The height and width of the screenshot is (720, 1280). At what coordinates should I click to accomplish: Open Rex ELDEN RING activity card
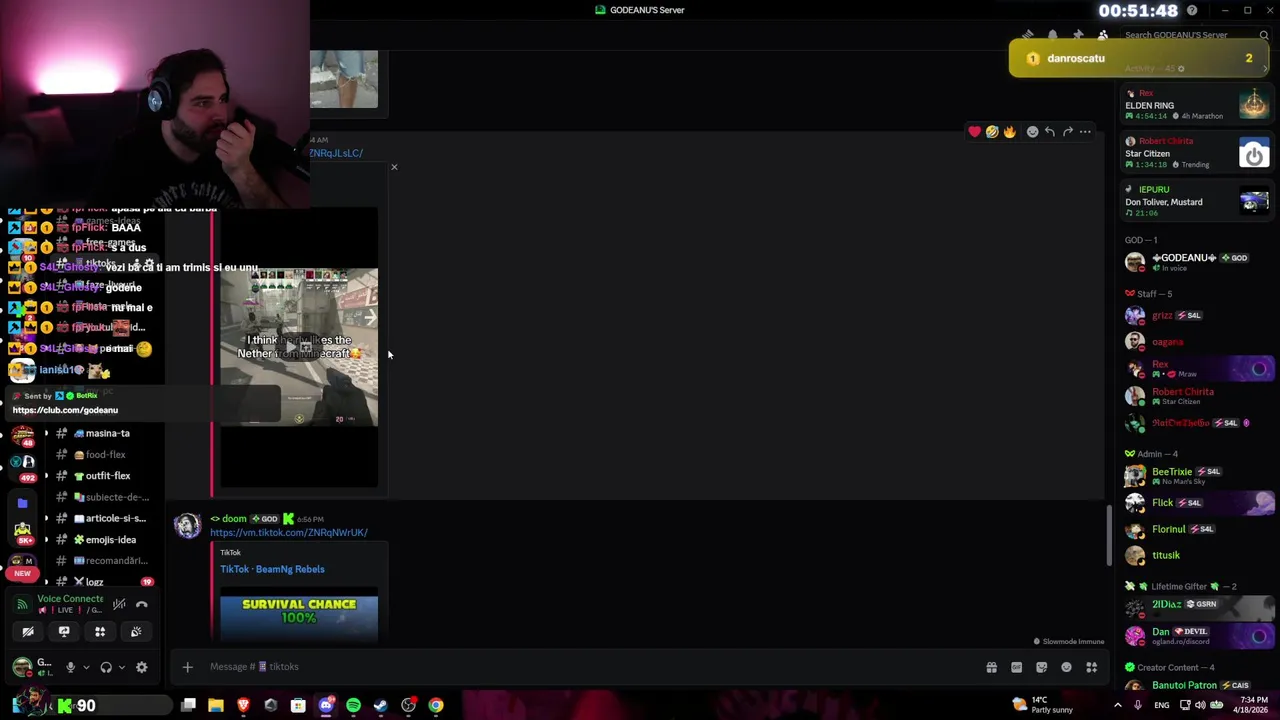1196,104
